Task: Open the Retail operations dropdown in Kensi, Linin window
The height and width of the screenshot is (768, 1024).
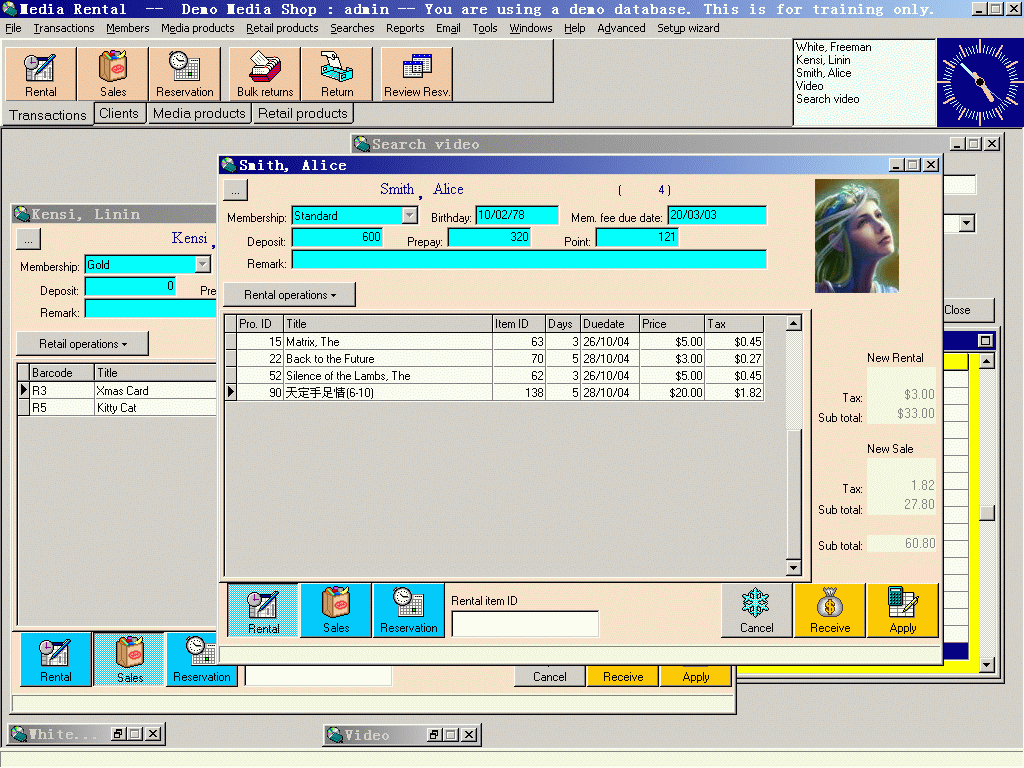Action: 81,343
